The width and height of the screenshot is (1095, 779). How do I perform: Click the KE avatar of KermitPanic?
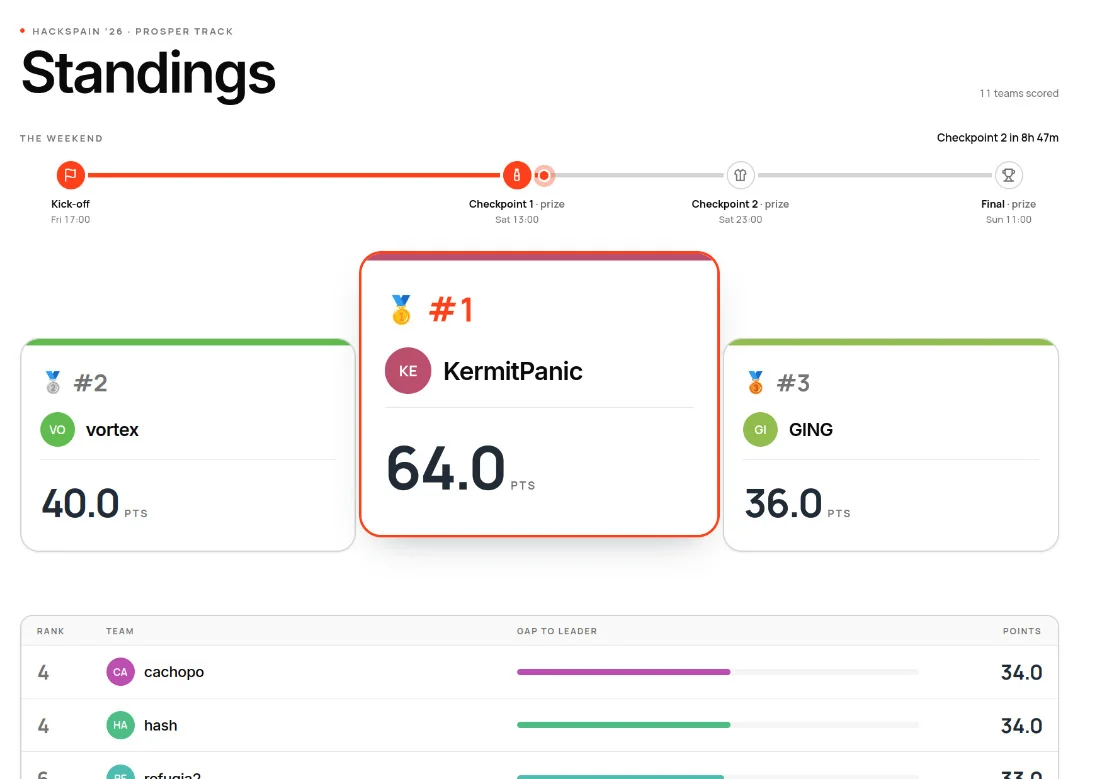pos(408,371)
